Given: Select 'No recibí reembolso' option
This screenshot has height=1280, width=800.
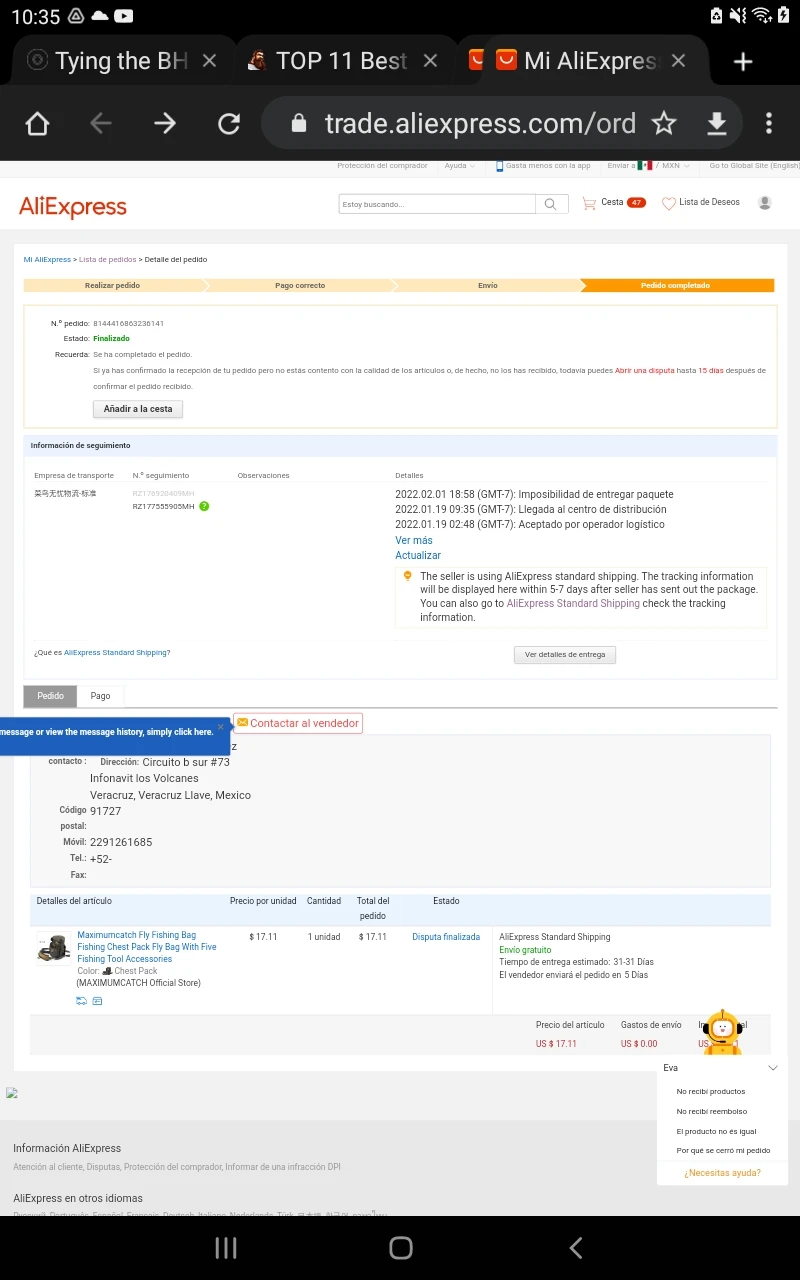Looking at the screenshot, I should click(712, 1112).
